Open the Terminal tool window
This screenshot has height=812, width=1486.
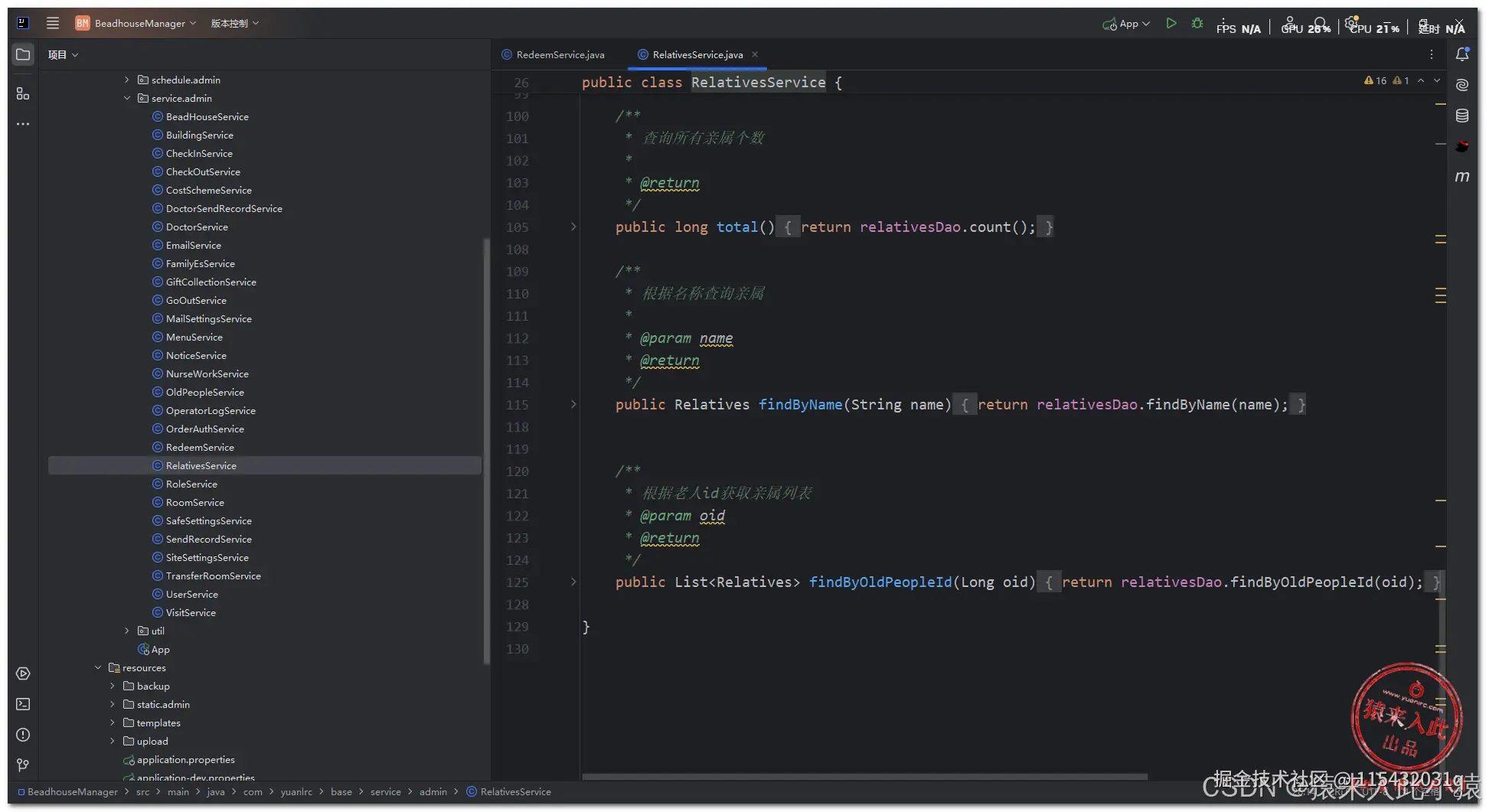click(x=23, y=704)
